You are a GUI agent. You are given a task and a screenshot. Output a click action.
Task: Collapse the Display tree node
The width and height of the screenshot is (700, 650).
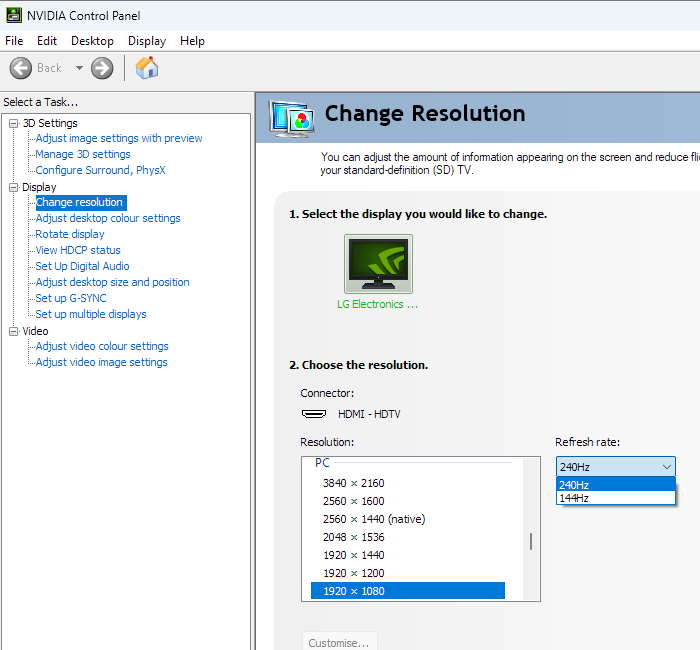pyautogui.click(x=14, y=187)
